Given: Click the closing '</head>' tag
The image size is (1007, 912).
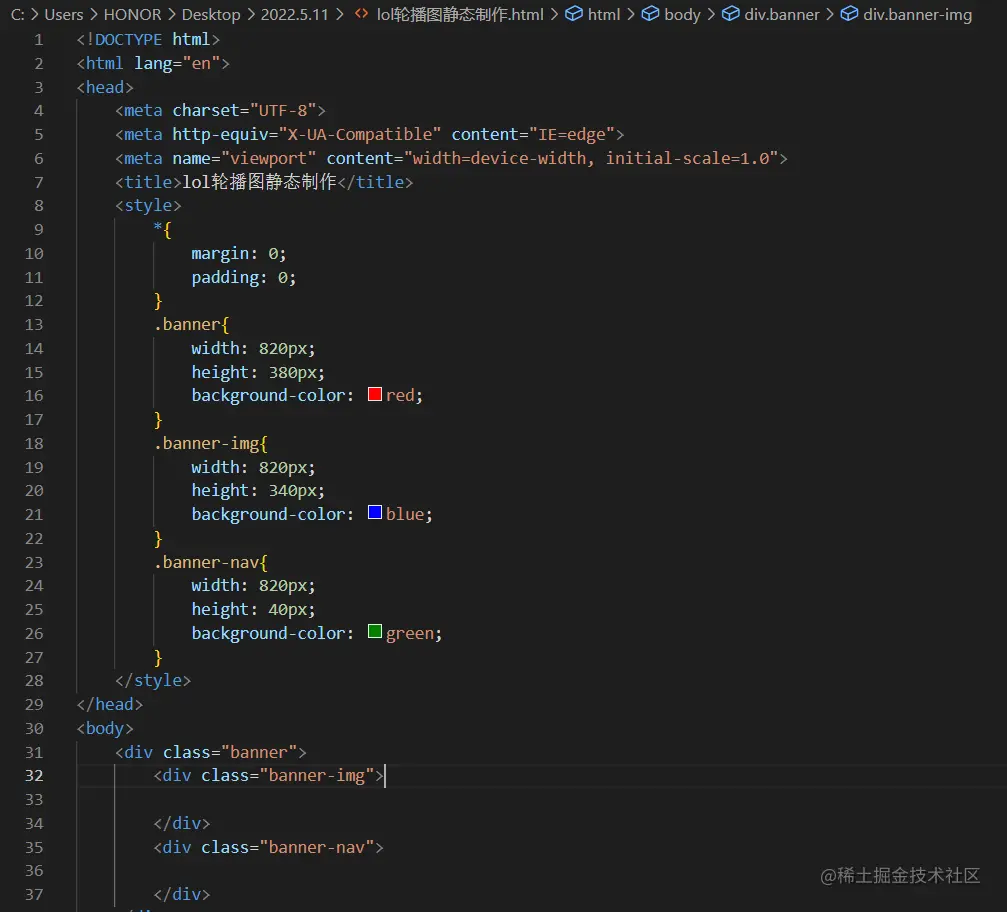Looking at the screenshot, I should [x=110, y=705].
